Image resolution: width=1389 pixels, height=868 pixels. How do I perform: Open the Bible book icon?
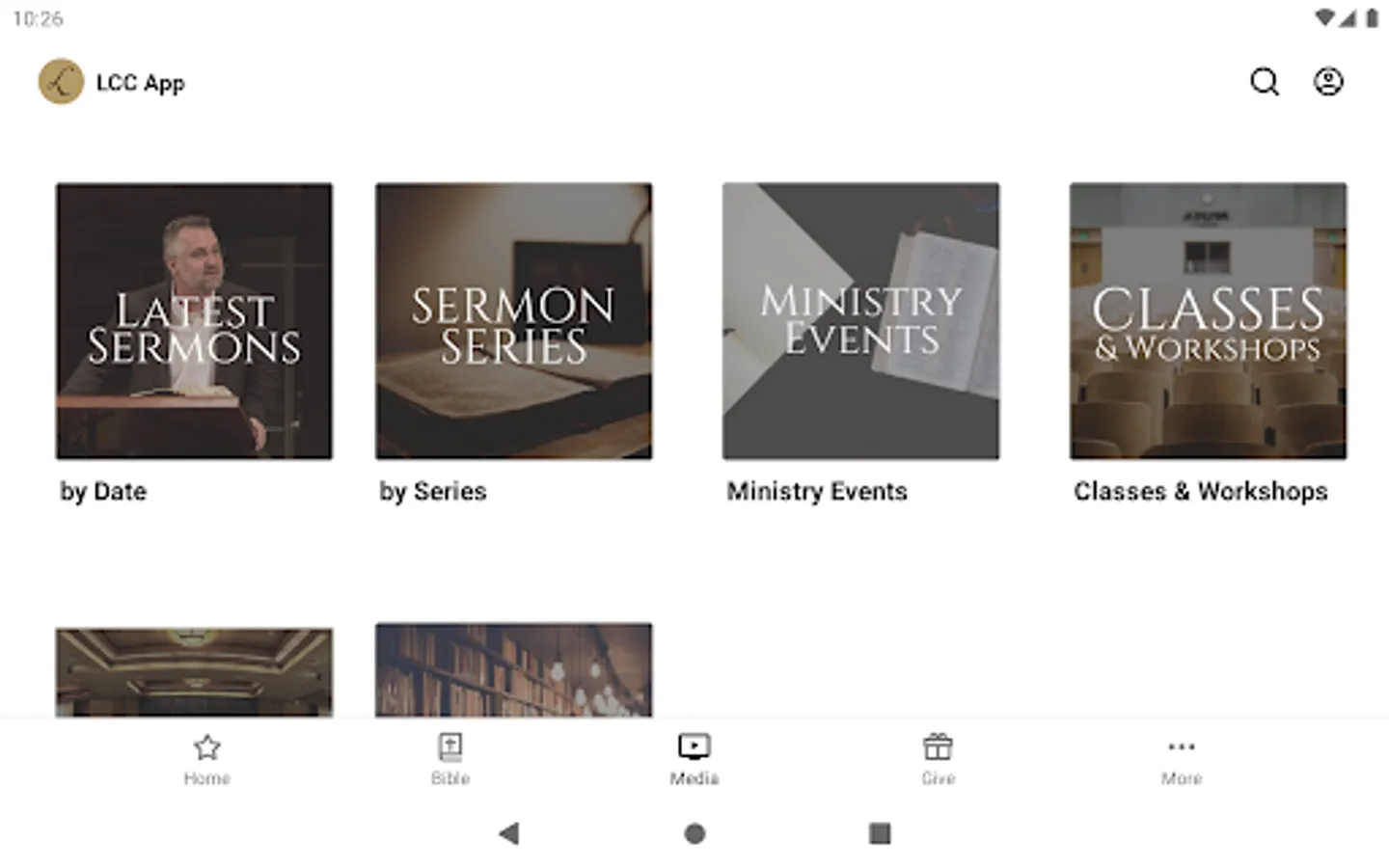point(450,747)
